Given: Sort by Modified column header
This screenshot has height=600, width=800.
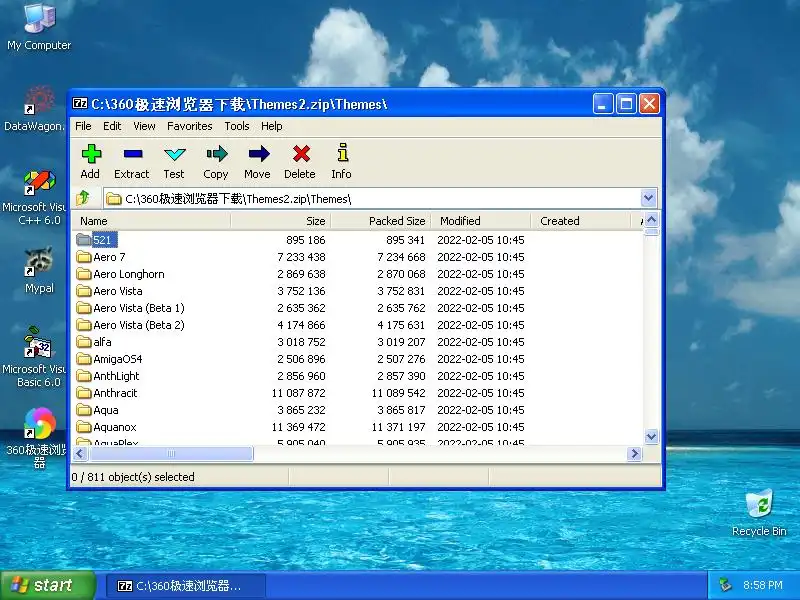Looking at the screenshot, I should [x=481, y=221].
